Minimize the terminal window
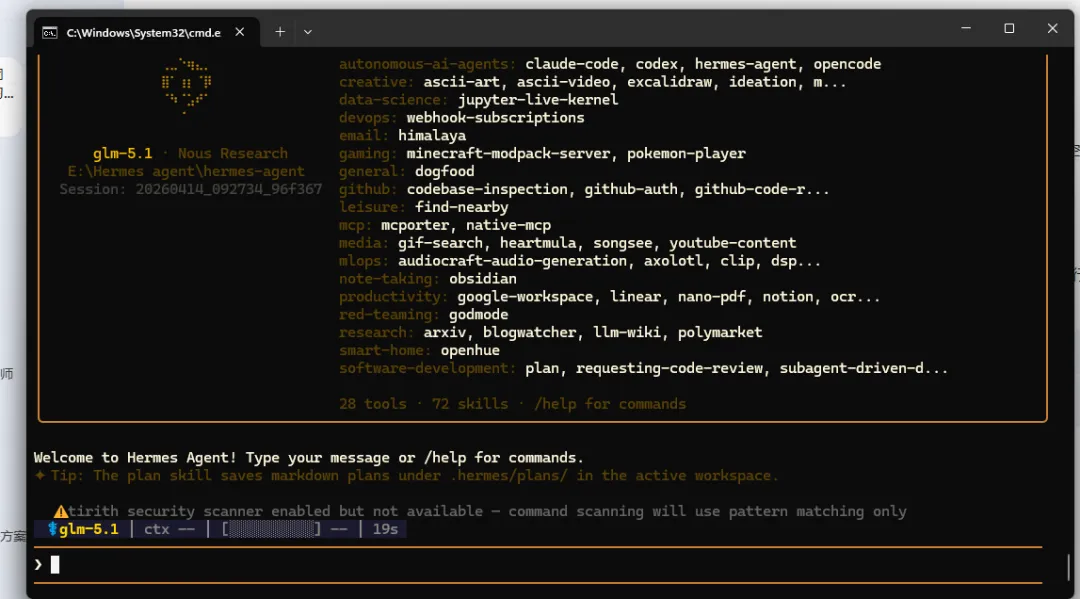 [966, 28]
